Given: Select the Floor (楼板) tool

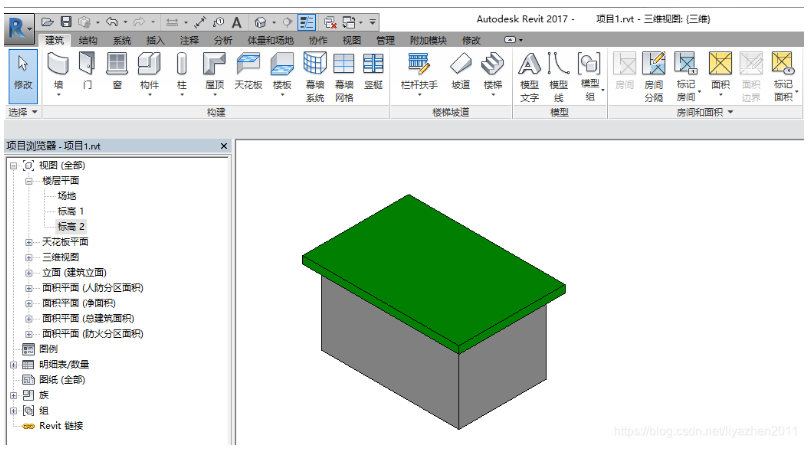Looking at the screenshot, I should [x=282, y=73].
